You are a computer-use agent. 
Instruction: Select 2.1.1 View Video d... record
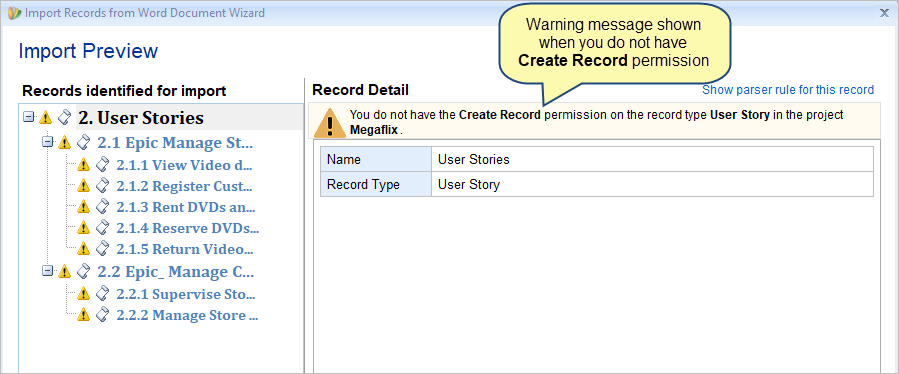tap(184, 165)
